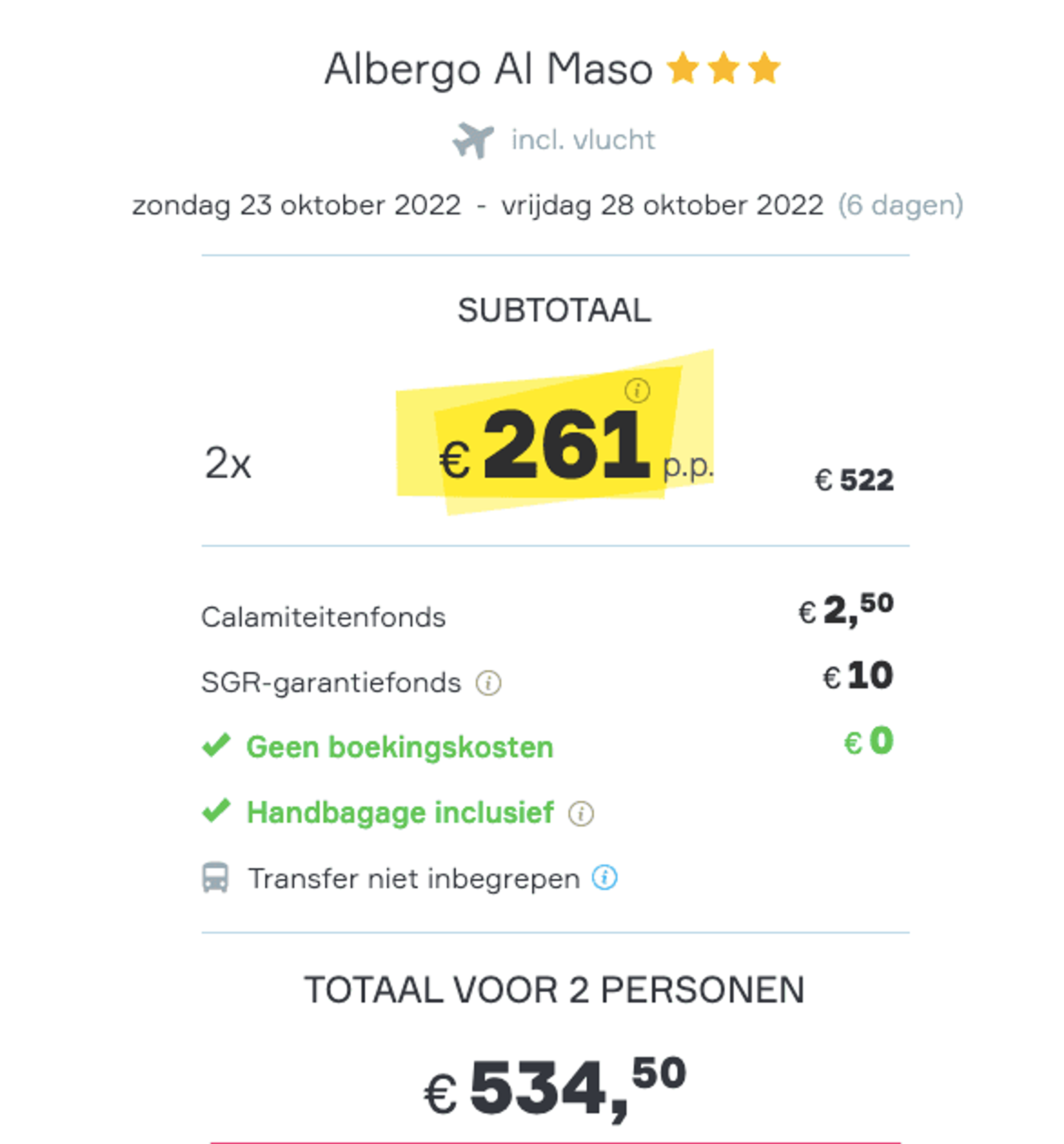
Task: Click the info icon above the 261 price
Action: coord(637,391)
